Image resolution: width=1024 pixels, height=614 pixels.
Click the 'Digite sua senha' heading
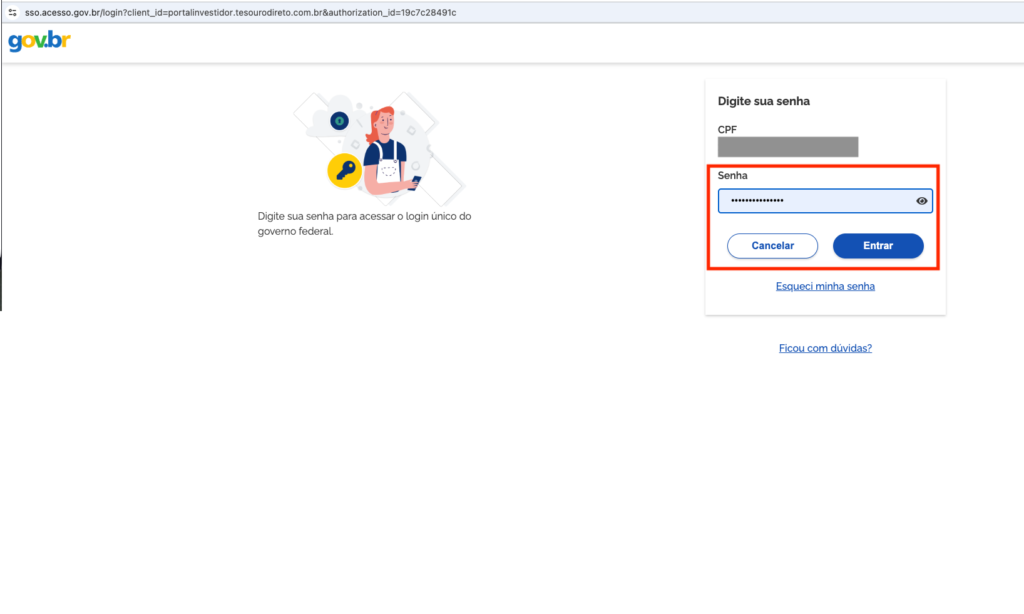point(764,101)
